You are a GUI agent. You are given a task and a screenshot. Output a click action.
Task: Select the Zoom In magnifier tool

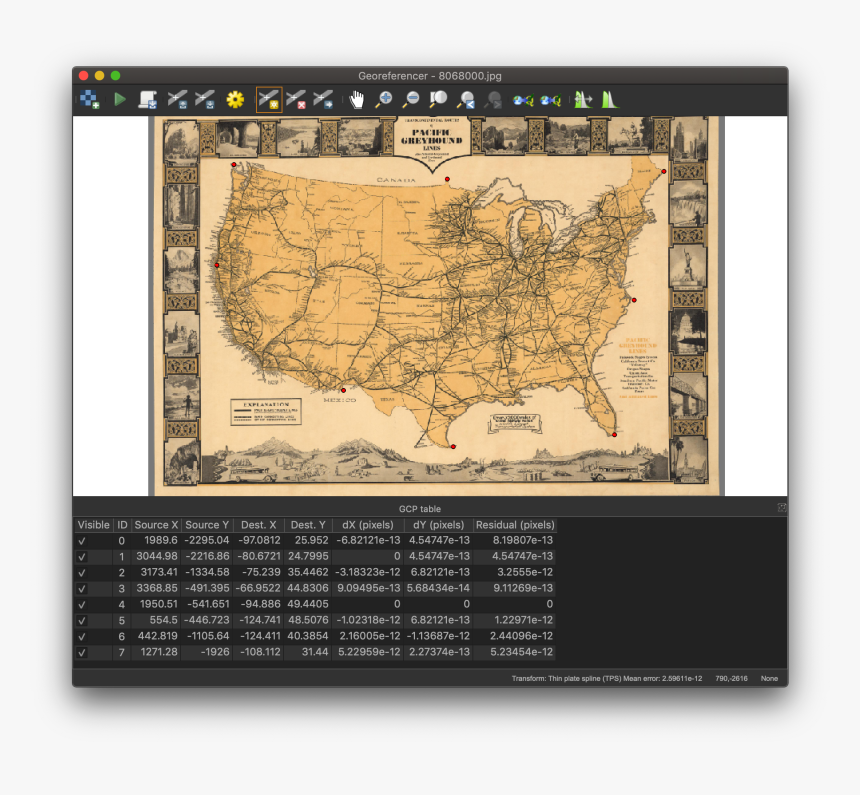tap(383, 98)
